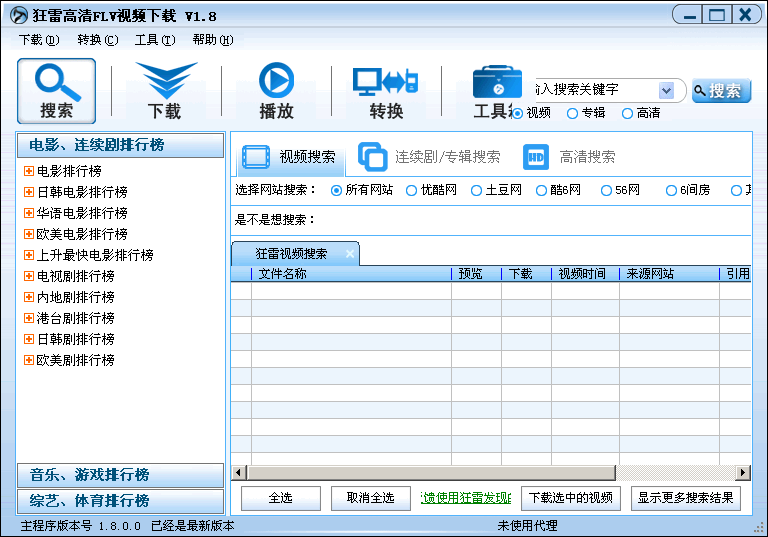The width and height of the screenshot is (768, 537).
Task: Click the 视频时间 column header
Action: coord(585,274)
